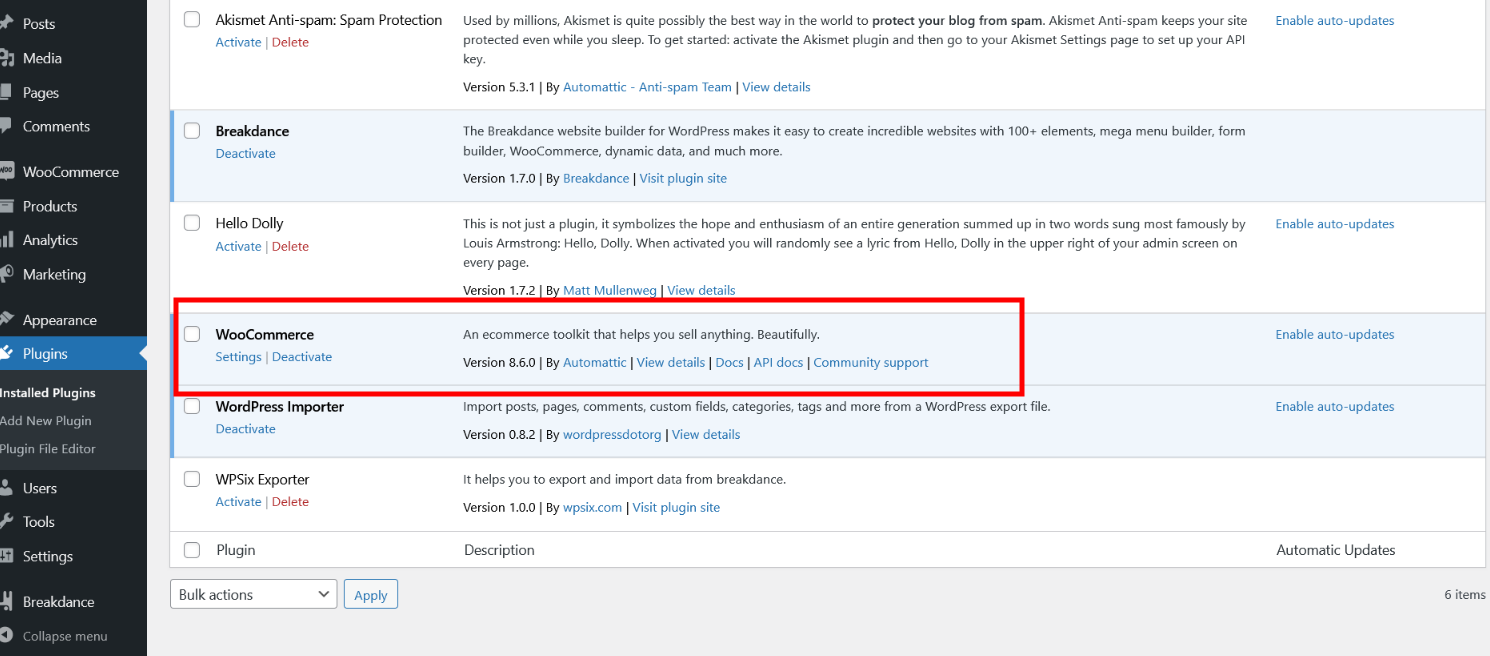1490x656 pixels.
Task: Click the Products box icon in sidebar
Action: [x=5, y=206]
